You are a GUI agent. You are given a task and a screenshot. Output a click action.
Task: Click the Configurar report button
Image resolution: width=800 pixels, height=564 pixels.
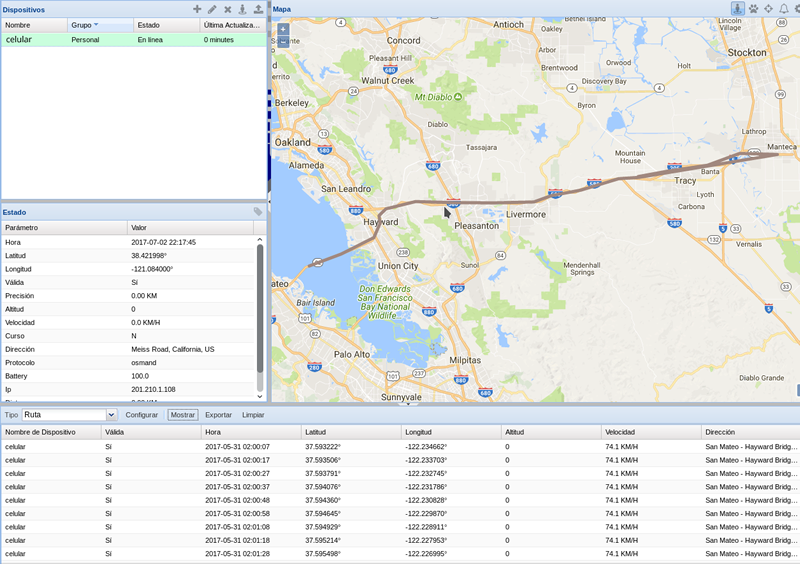141,415
